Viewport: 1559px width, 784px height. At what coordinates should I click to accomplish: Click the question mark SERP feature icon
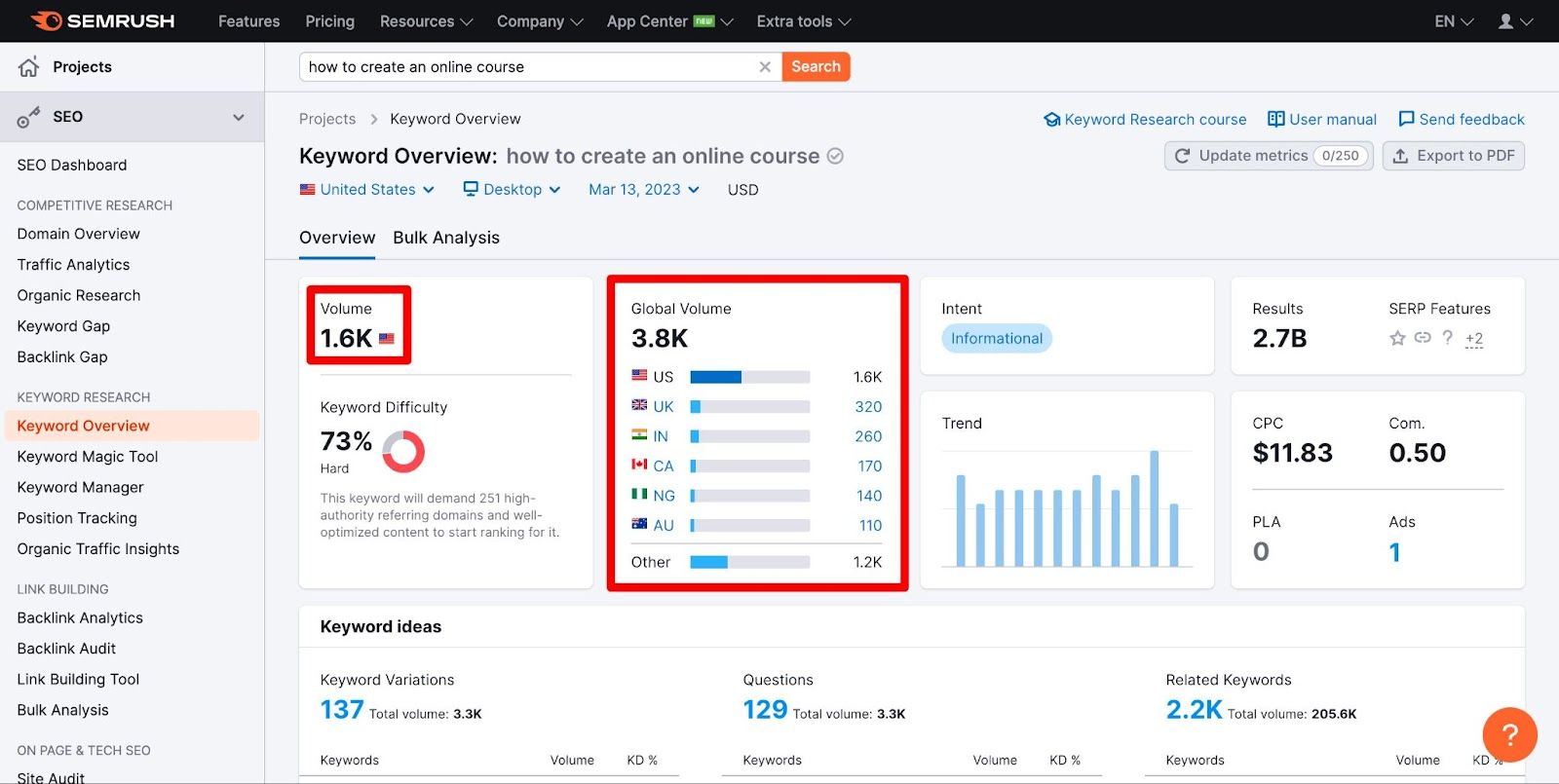(x=1448, y=337)
